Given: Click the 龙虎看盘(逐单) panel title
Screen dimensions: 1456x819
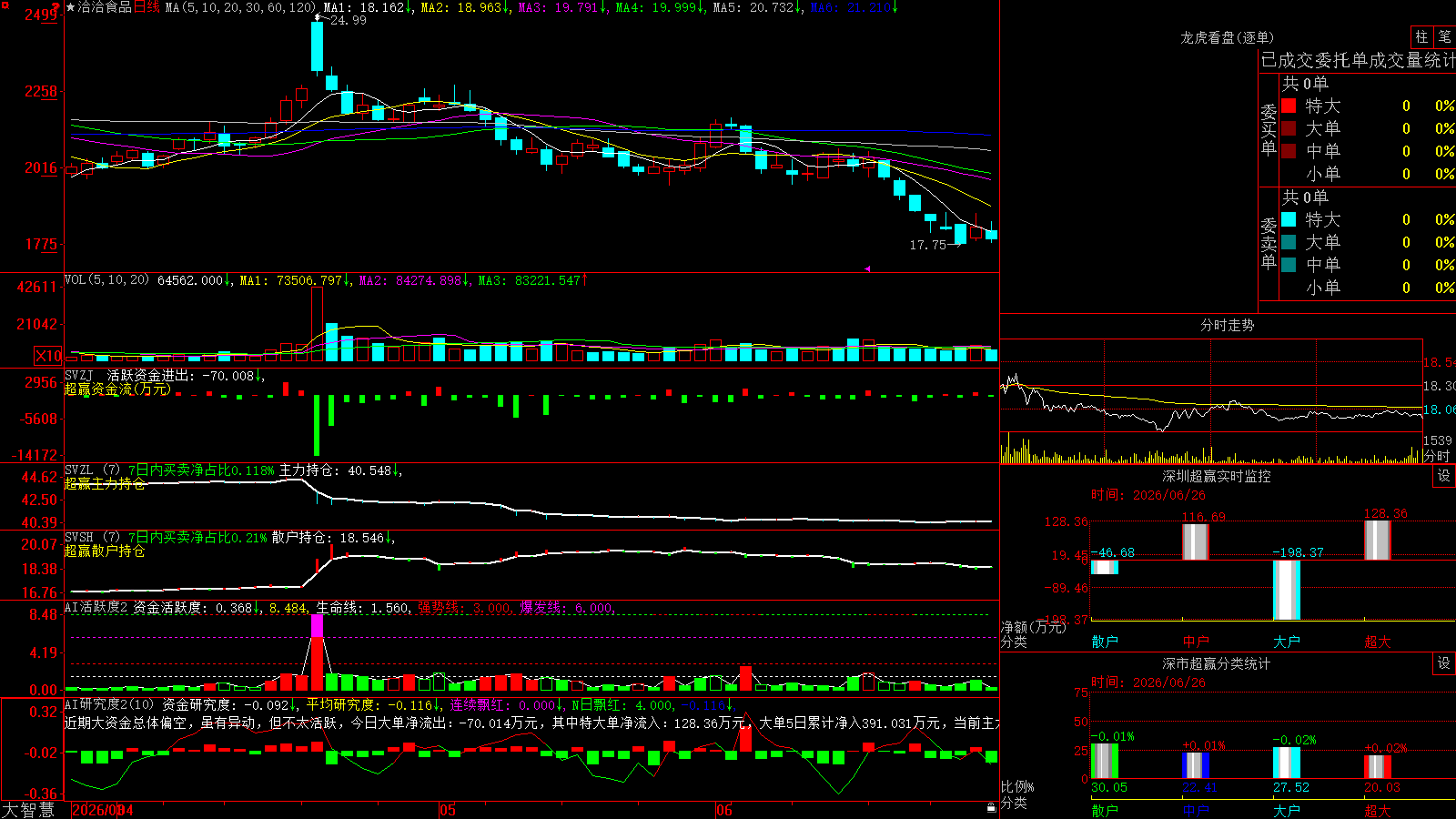Looking at the screenshot, I should point(1227,37).
